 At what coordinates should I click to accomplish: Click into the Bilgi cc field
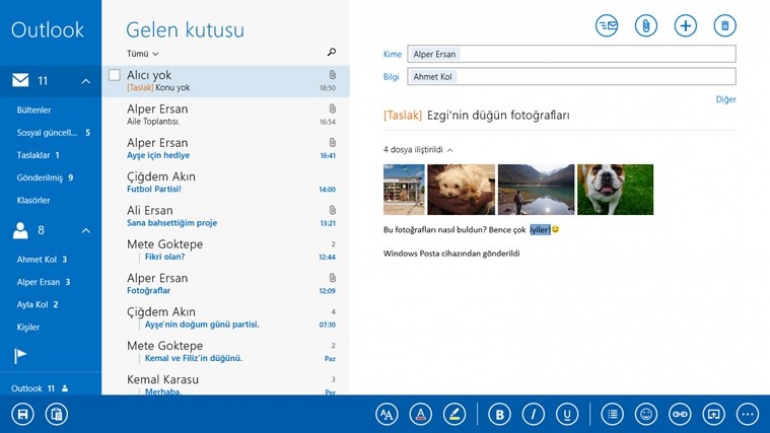pyautogui.click(x=572, y=77)
